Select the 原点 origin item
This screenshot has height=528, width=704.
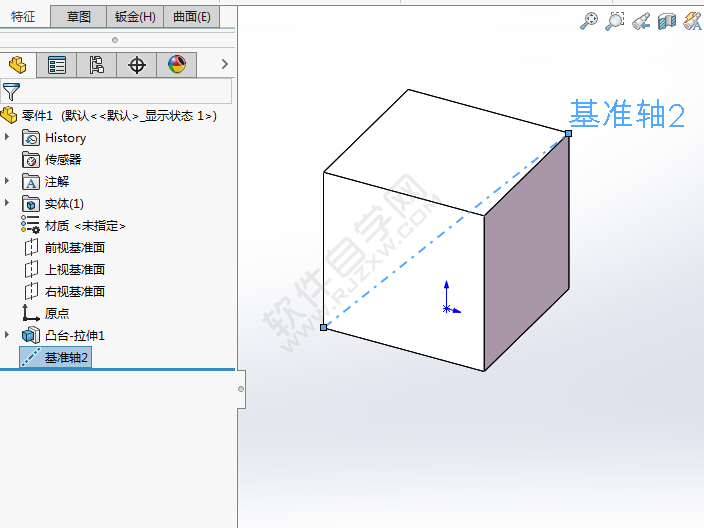tap(57, 314)
